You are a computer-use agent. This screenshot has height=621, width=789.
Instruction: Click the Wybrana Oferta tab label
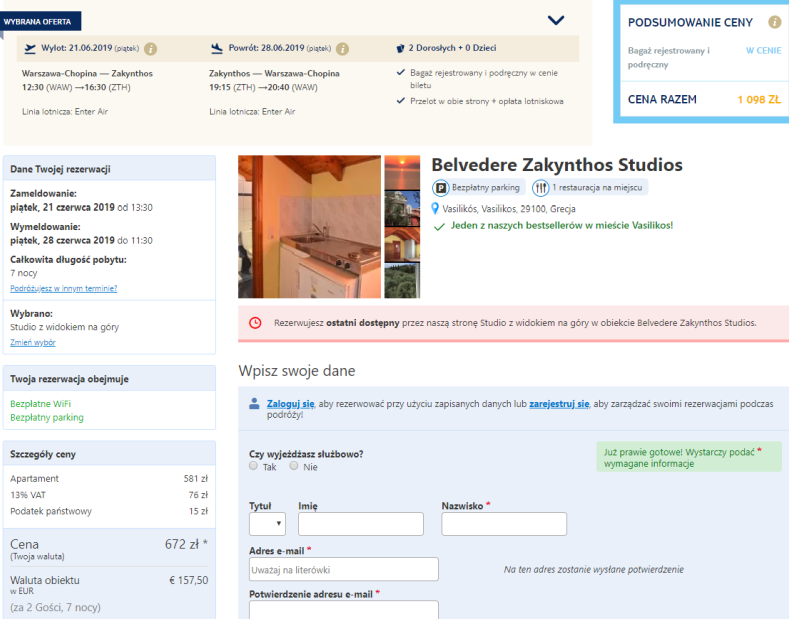pyautogui.click(x=41, y=20)
